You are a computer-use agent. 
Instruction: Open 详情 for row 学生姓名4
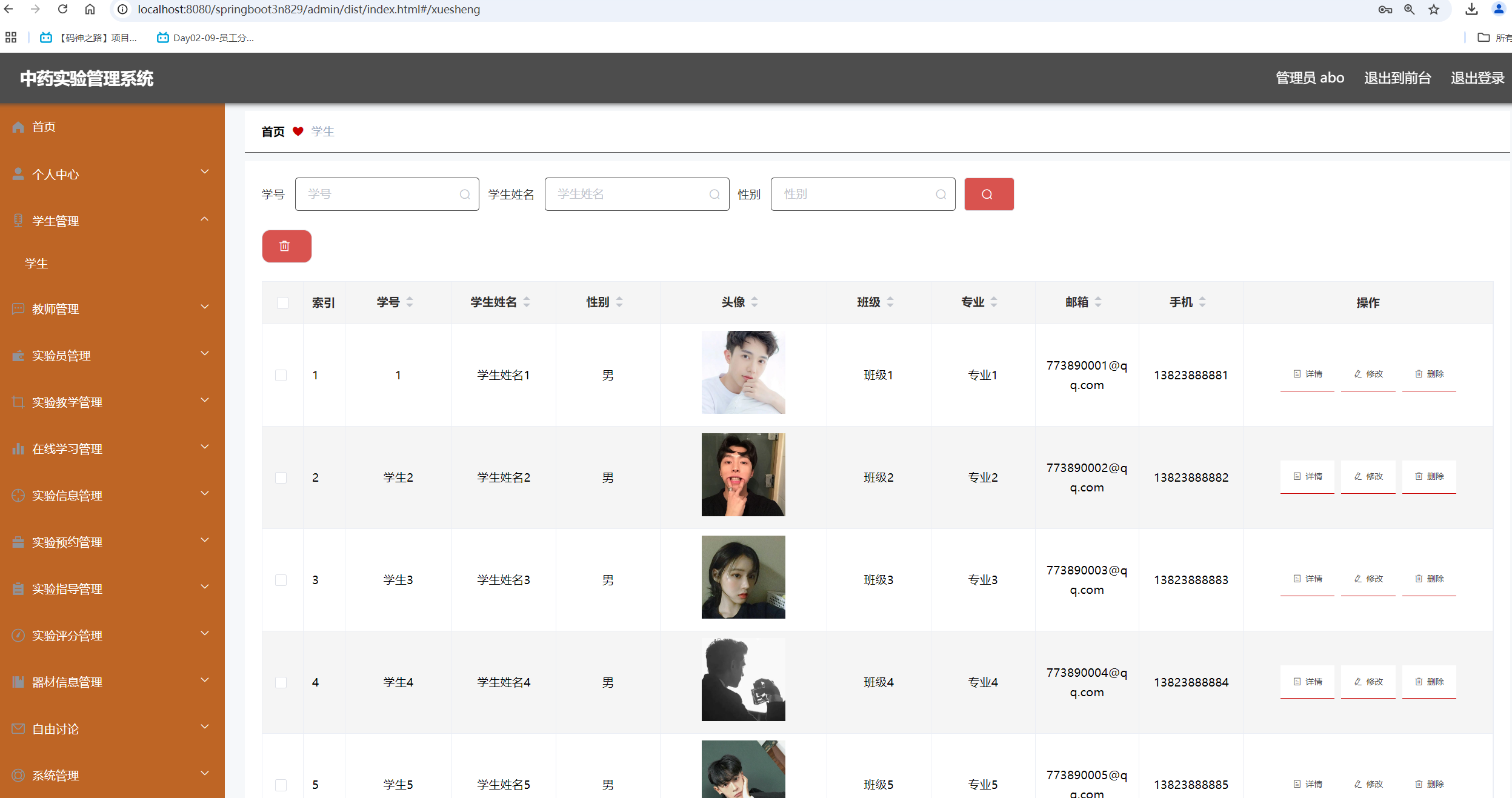1307,682
